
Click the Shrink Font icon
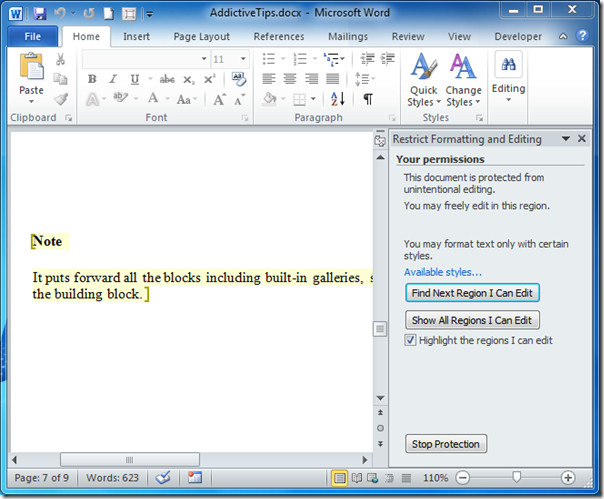239,100
